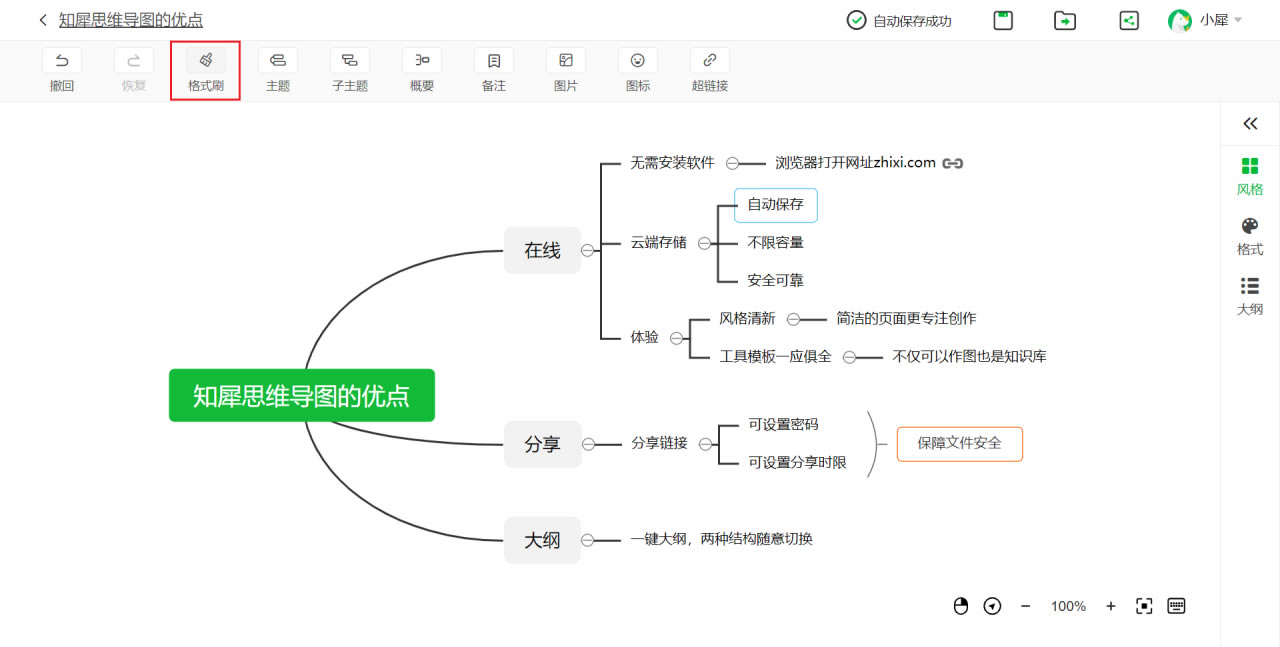Open the 小犀 user dropdown

point(1222,20)
